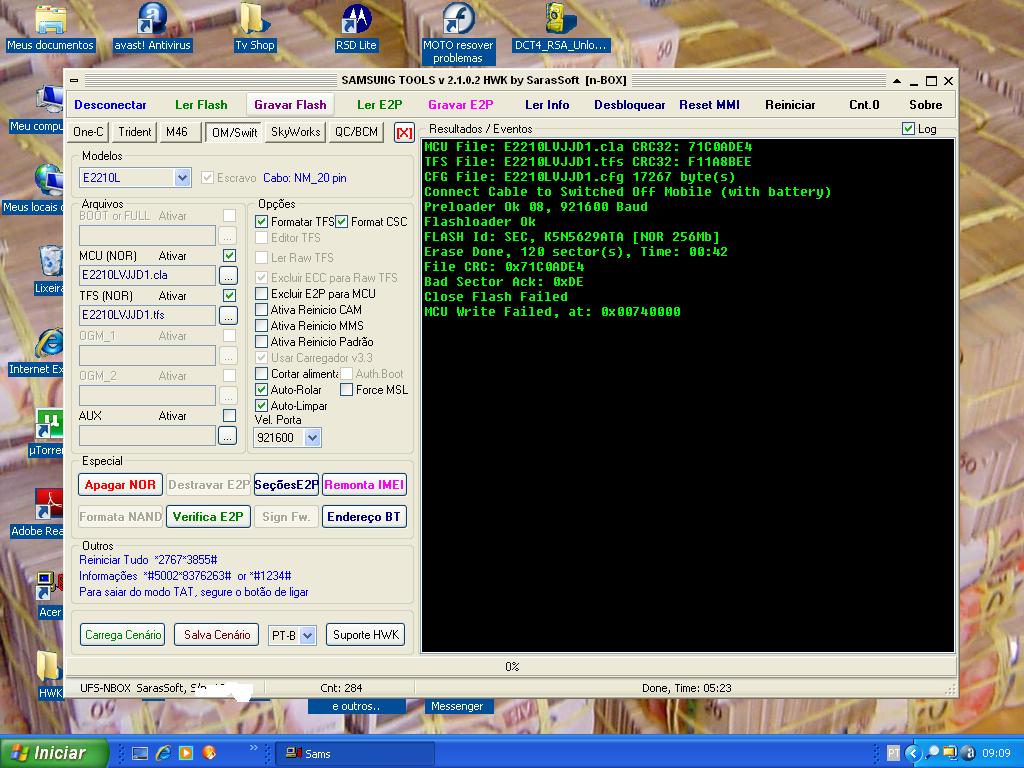
Task: Disable the Auto-Rolar checkbox
Action: coord(261,390)
